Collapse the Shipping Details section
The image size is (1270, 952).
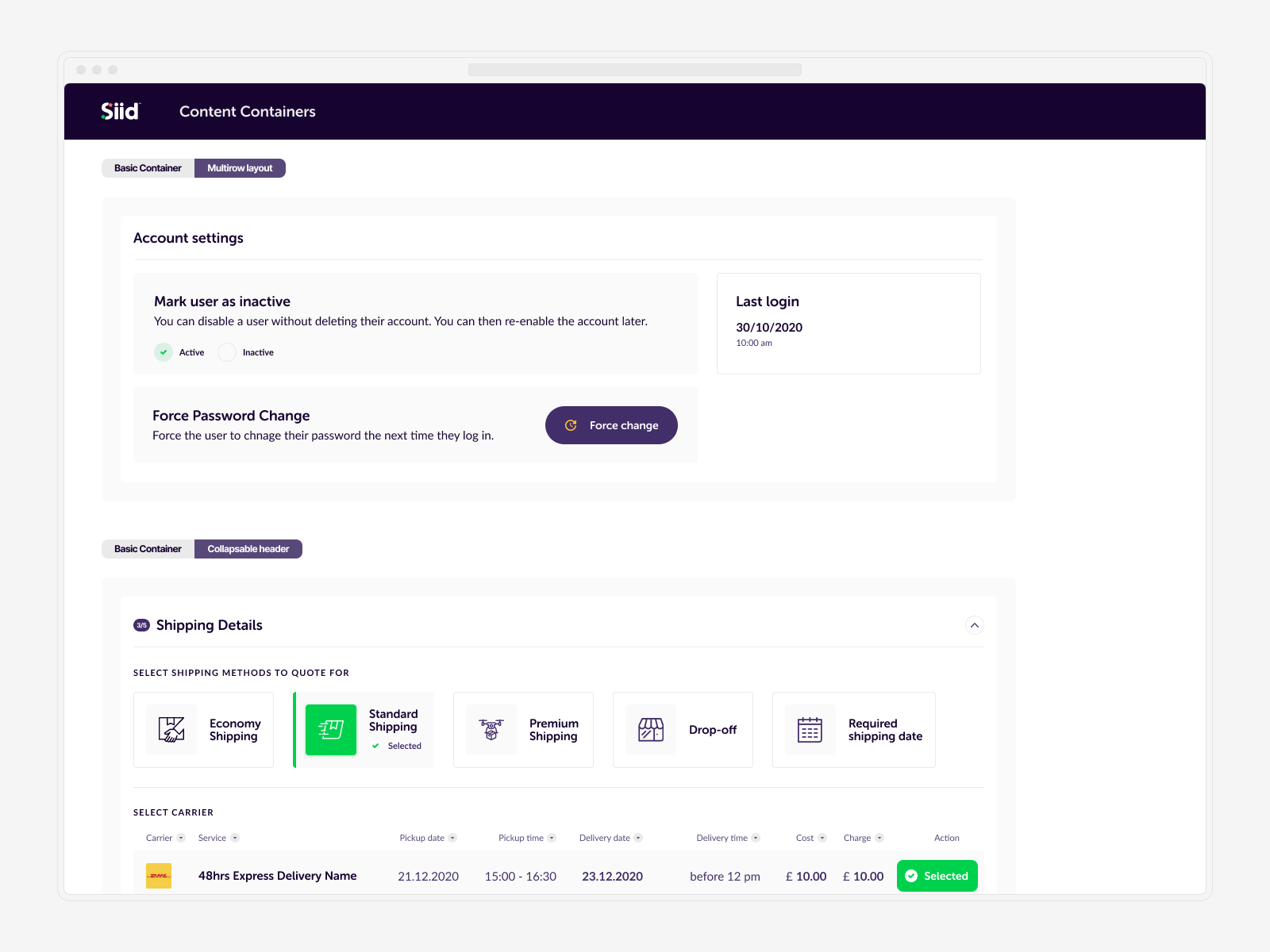[x=975, y=625]
